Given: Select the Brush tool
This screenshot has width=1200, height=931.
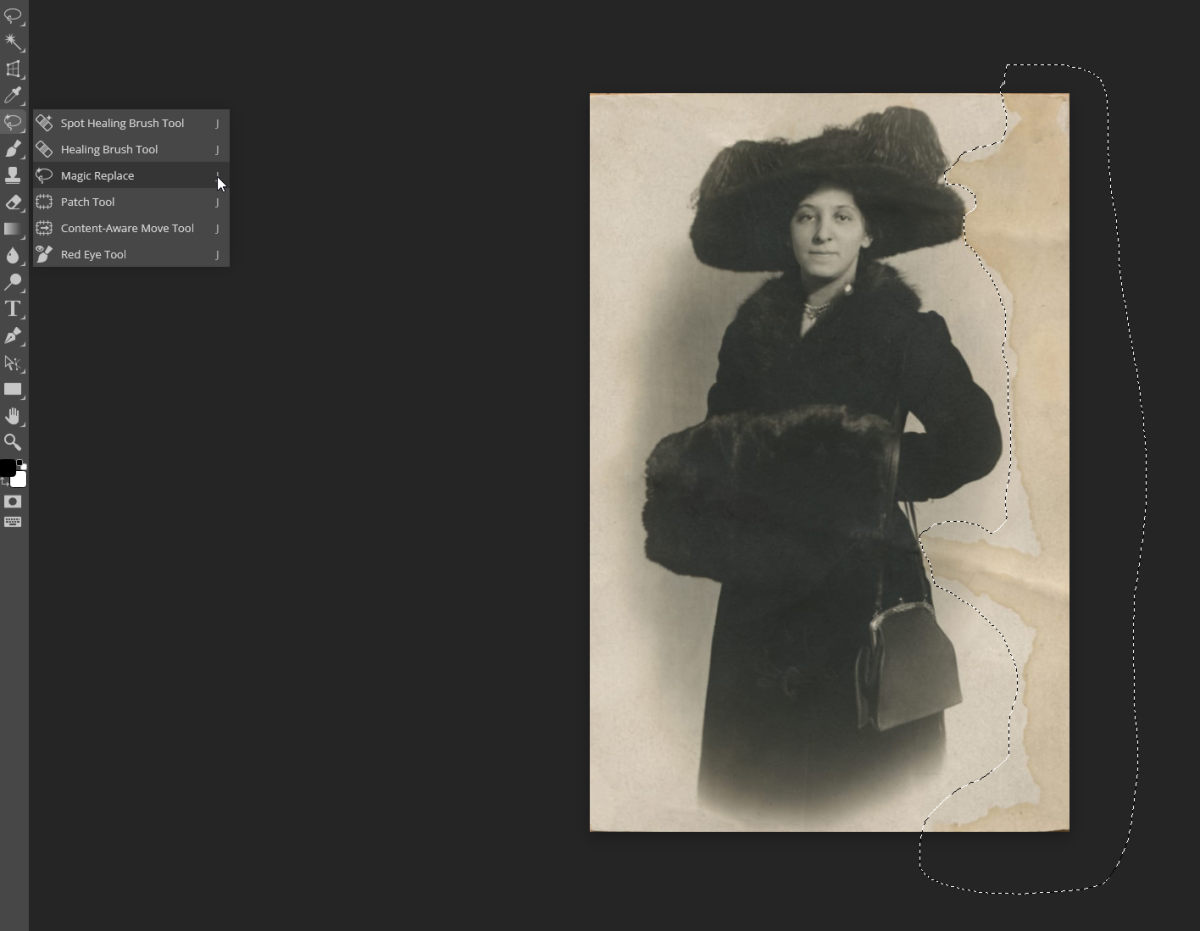Looking at the screenshot, I should pos(13,149).
